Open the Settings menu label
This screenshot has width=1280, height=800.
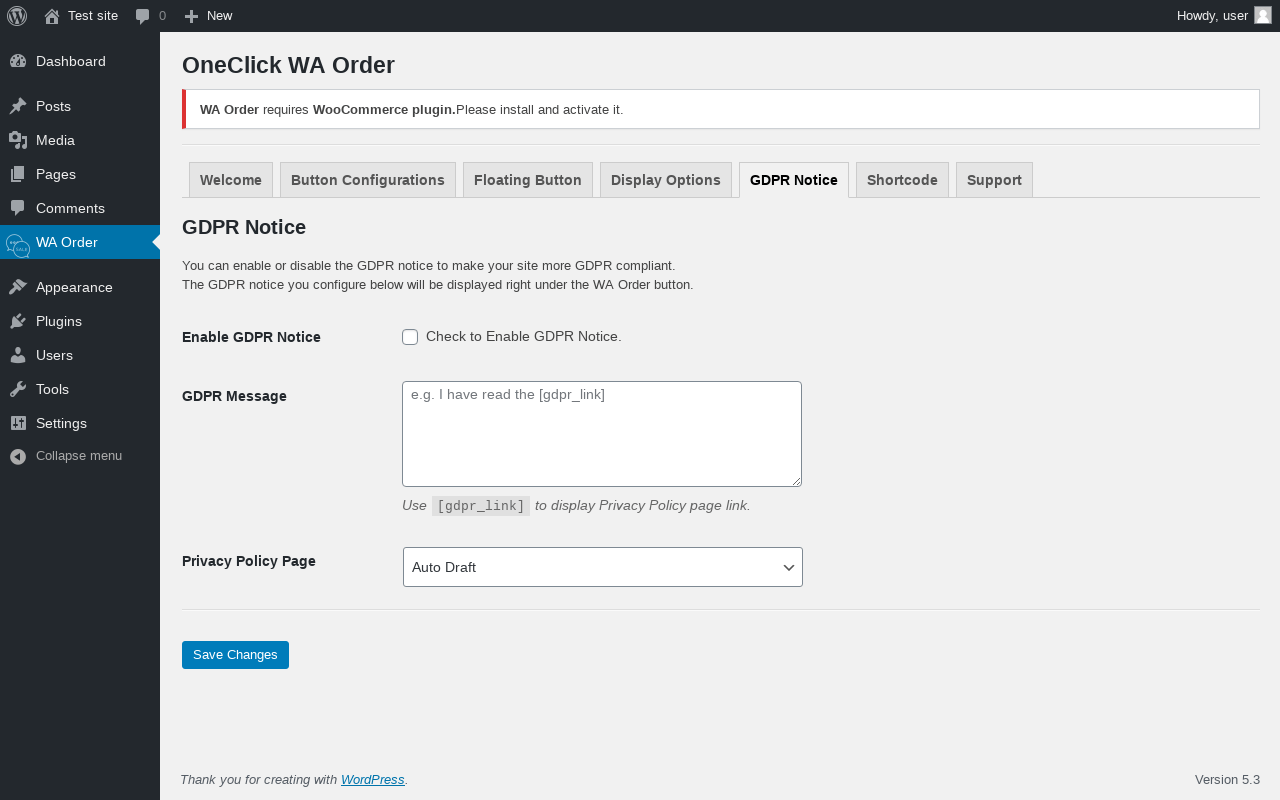pyautogui.click(x=61, y=423)
